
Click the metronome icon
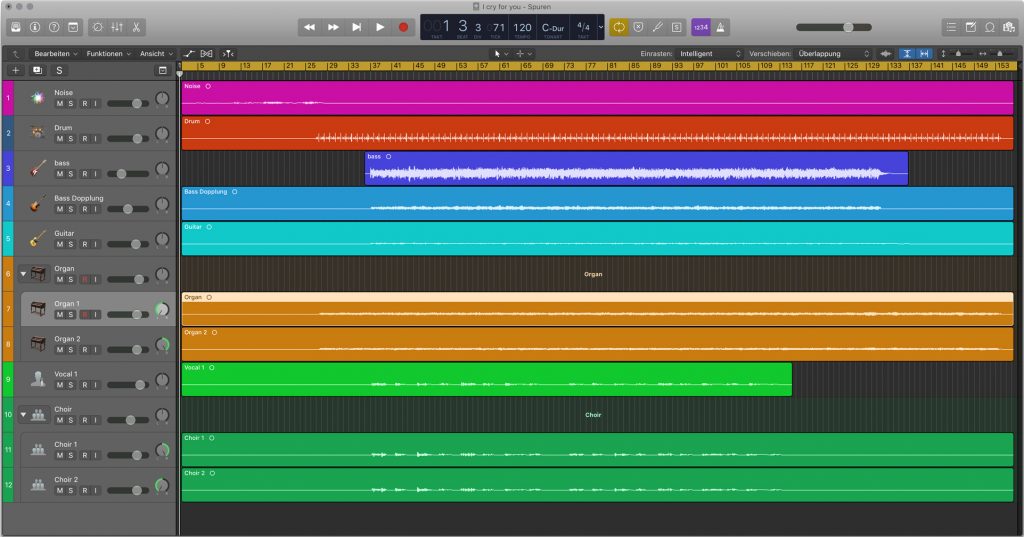pos(721,27)
